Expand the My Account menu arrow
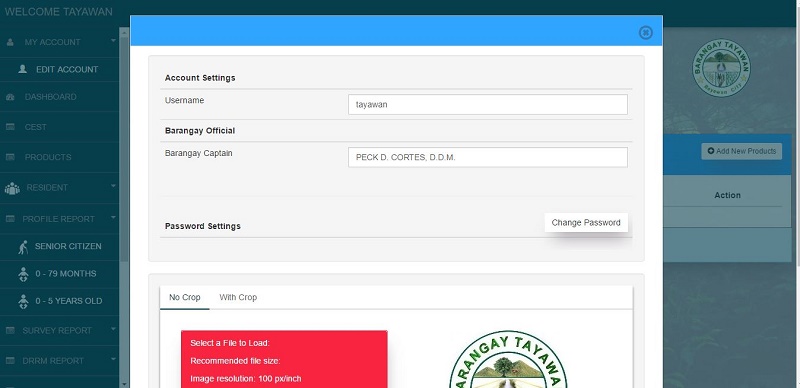This screenshot has width=800, height=388. coord(113,40)
